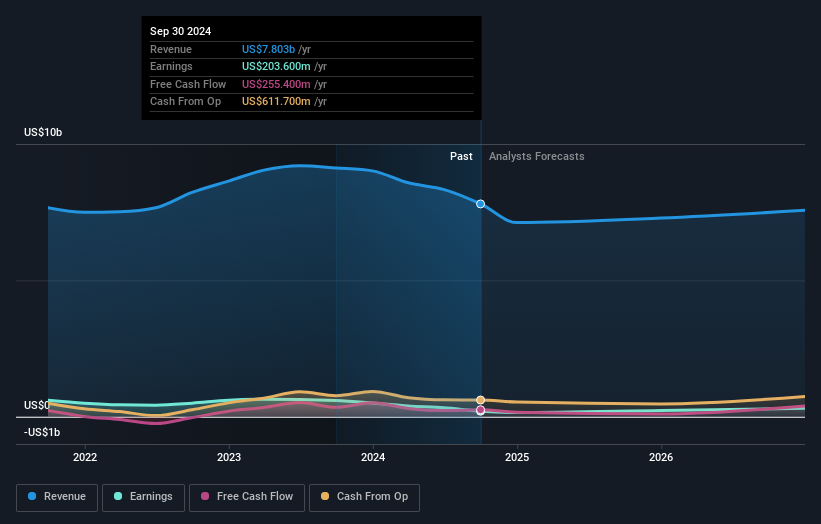The image size is (821, 524).
Task: Click the Analysts Forecasts label
Action: [537, 156]
